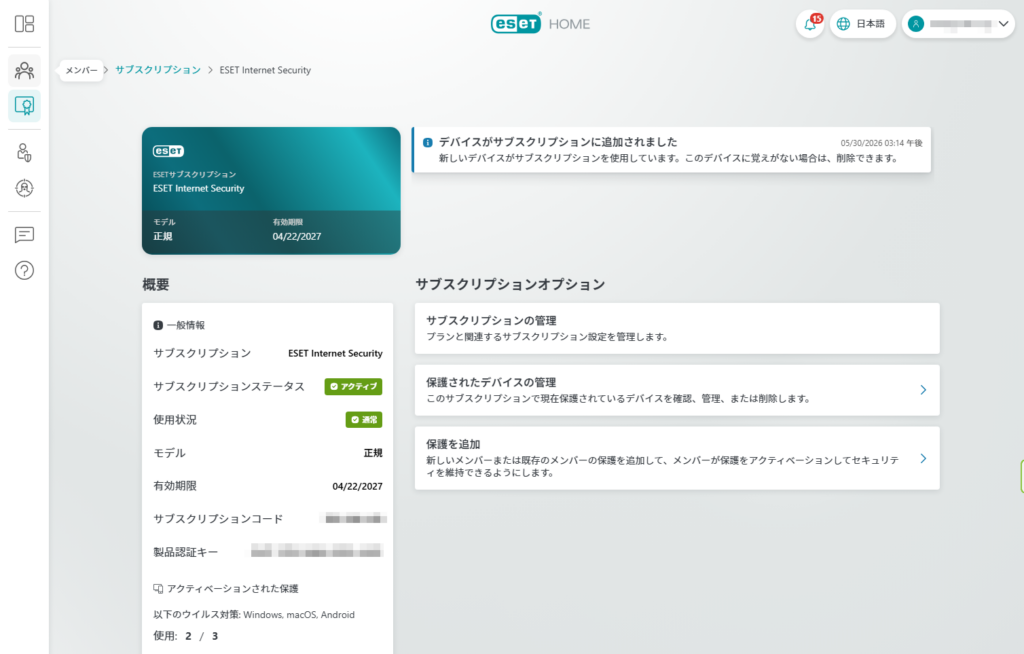Click the 04/22/2027 expiry value in overview
This screenshot has height=654, width=1024.
[x=357, y=486]
